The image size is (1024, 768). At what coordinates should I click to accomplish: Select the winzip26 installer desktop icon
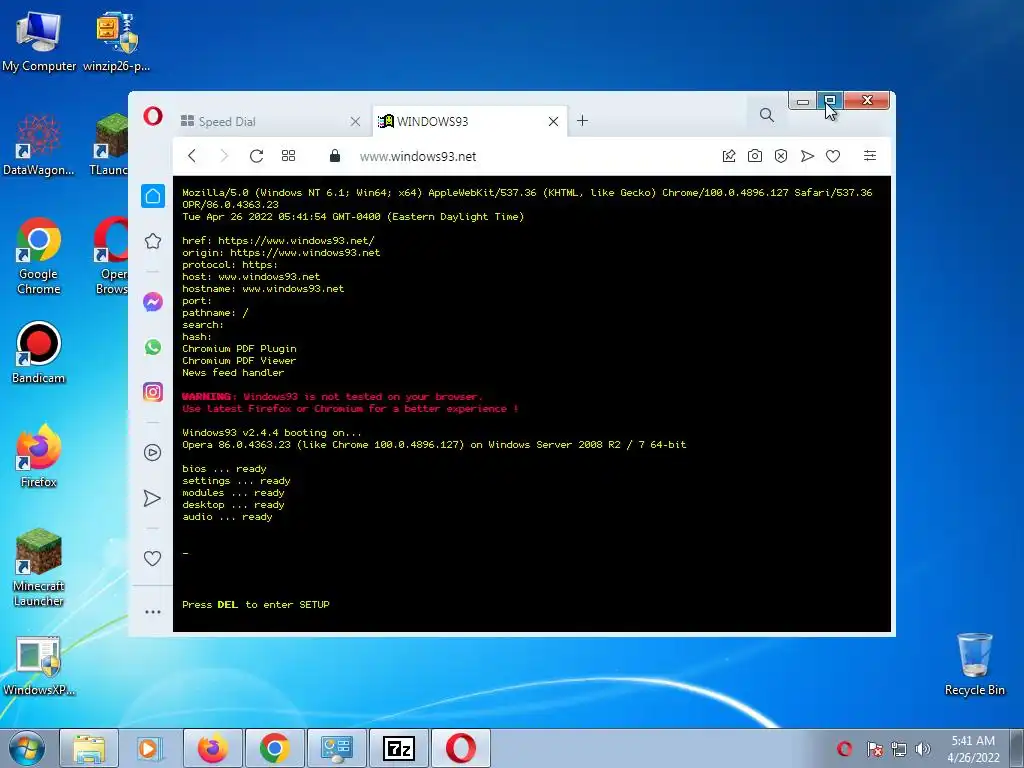pyautogui.click(x=117, y=42)
